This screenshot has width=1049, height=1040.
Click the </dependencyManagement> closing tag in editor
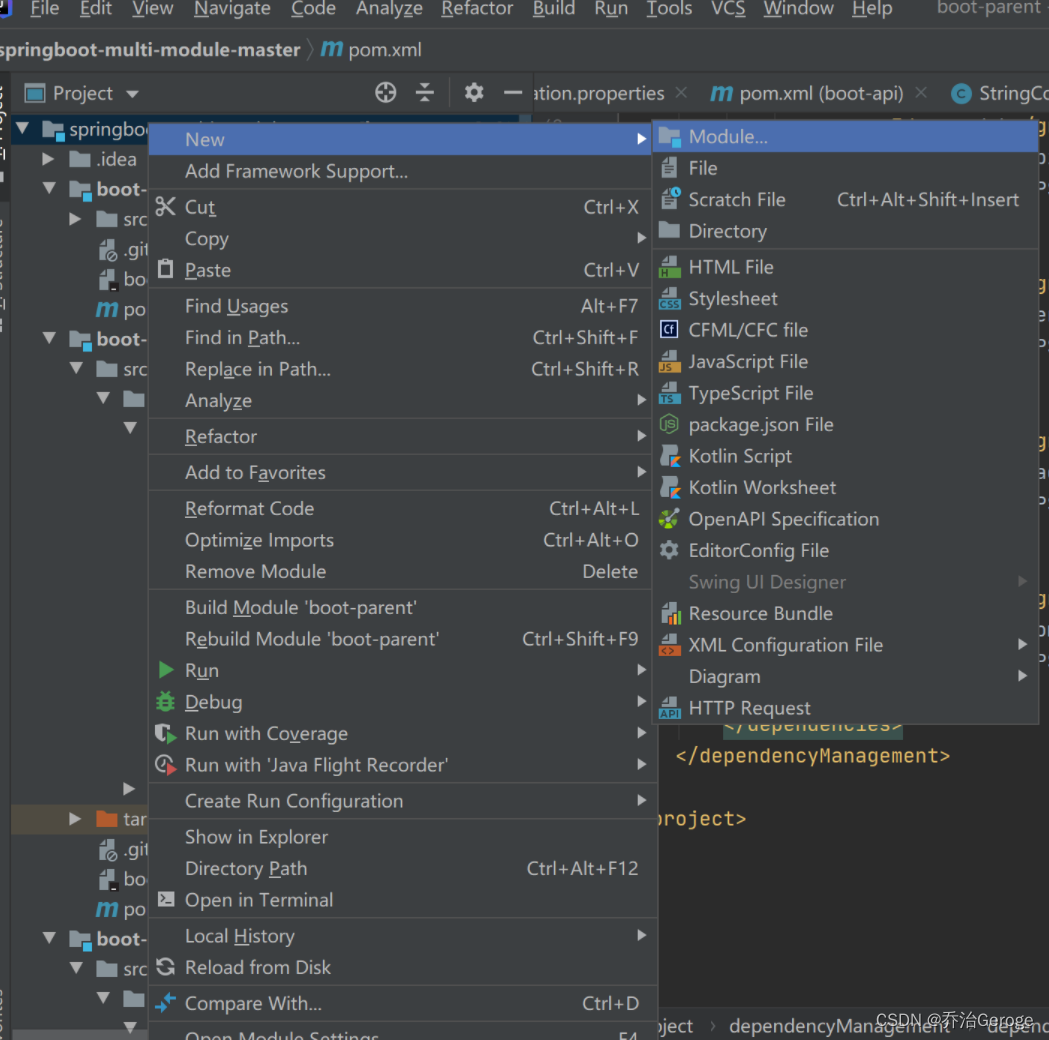pyautogui.click(x=813, y=756)
